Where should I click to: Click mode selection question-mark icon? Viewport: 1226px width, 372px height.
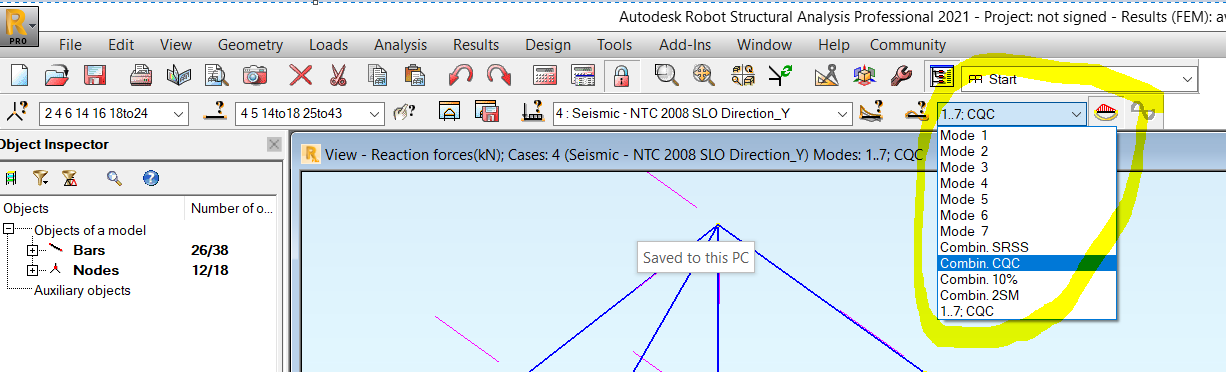coord(918,112)
